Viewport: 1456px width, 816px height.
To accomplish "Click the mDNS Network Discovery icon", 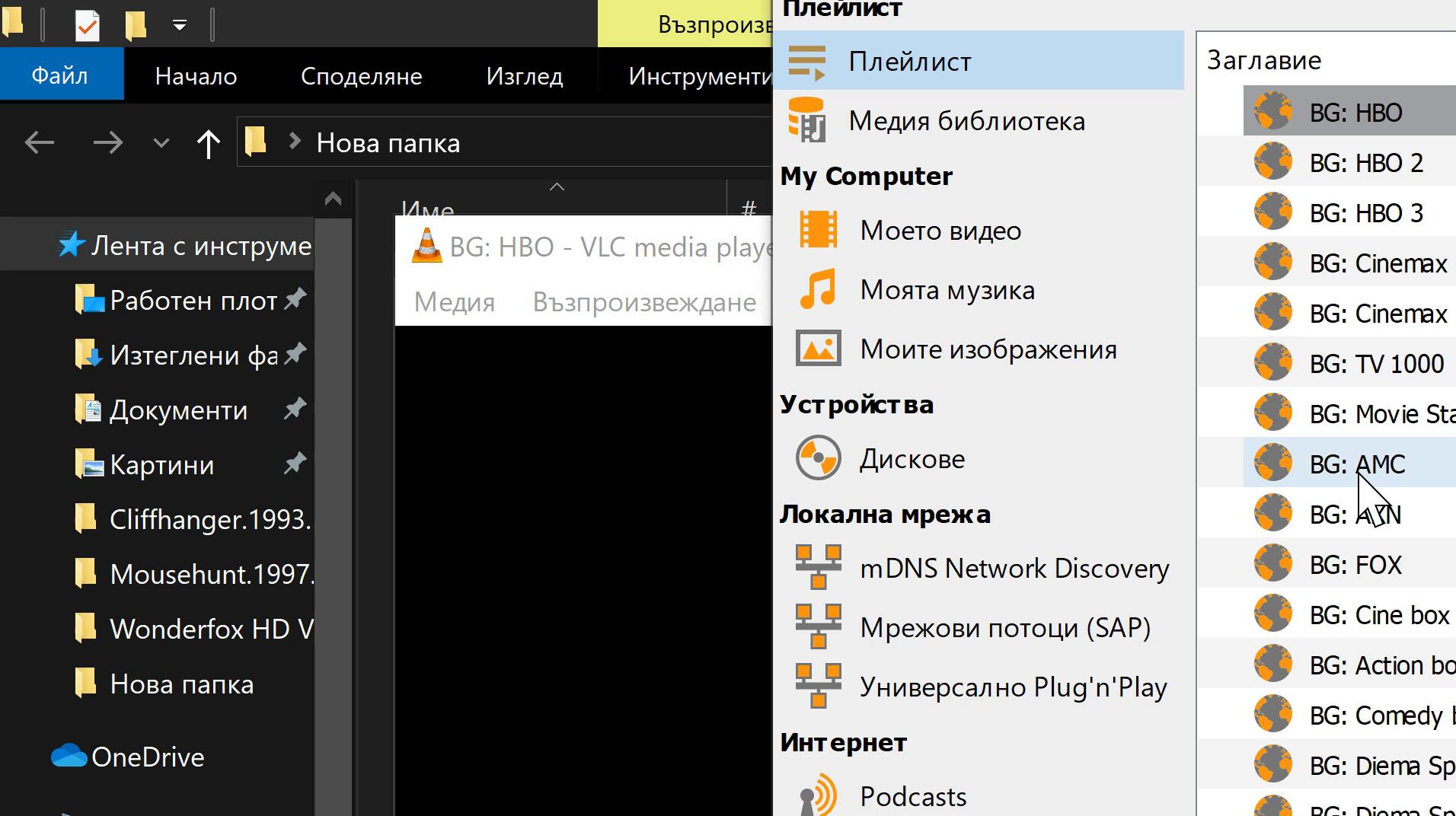I will (x=818, y=568).
